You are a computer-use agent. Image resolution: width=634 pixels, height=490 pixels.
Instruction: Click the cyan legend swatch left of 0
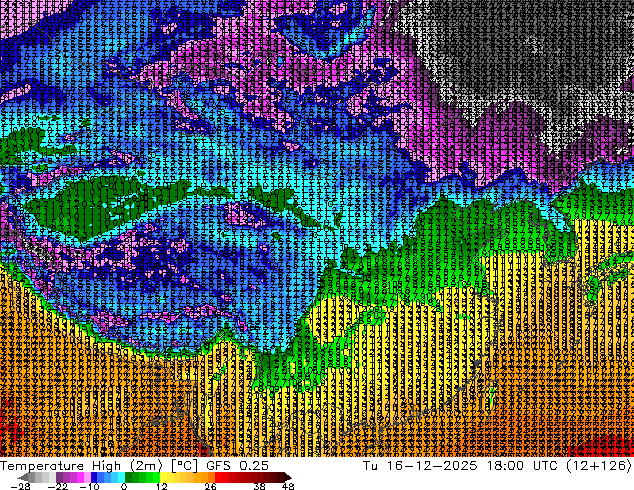[x=121, y=477]
